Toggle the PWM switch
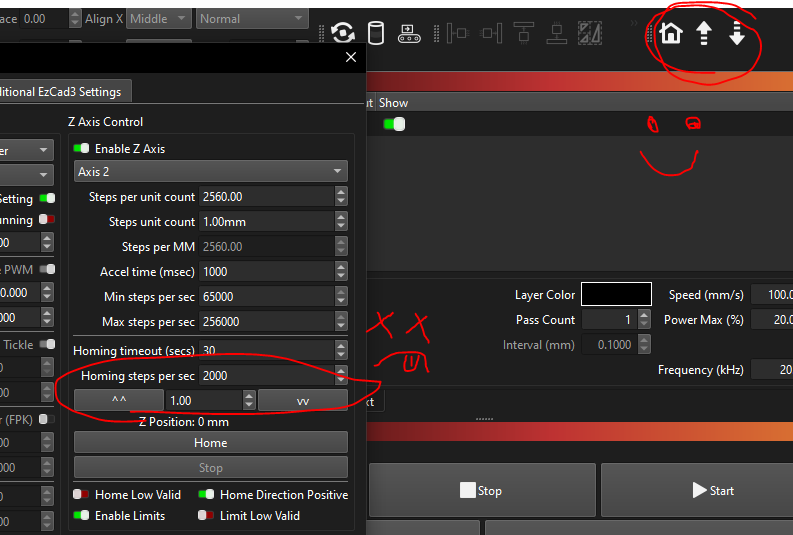793x535 pixels. tap(48, 269)
